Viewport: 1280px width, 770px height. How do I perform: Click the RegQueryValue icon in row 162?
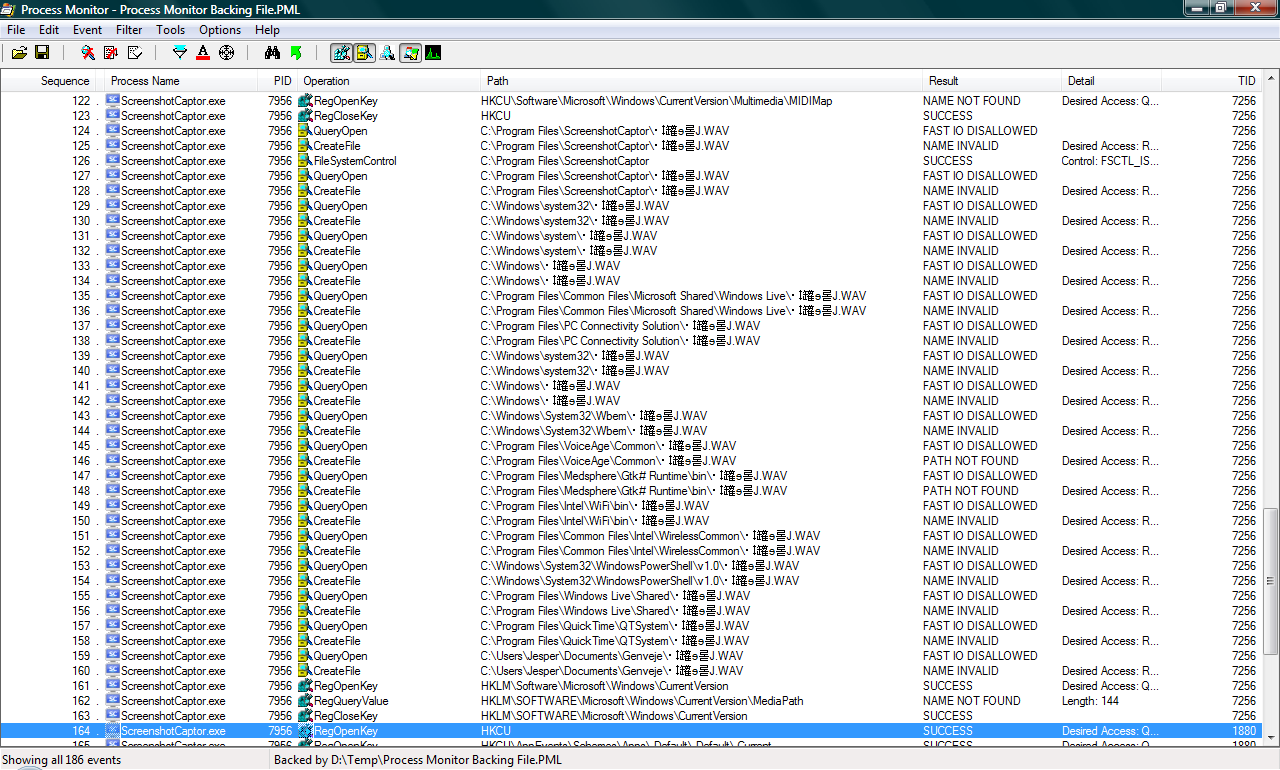[x=306, y=701]
